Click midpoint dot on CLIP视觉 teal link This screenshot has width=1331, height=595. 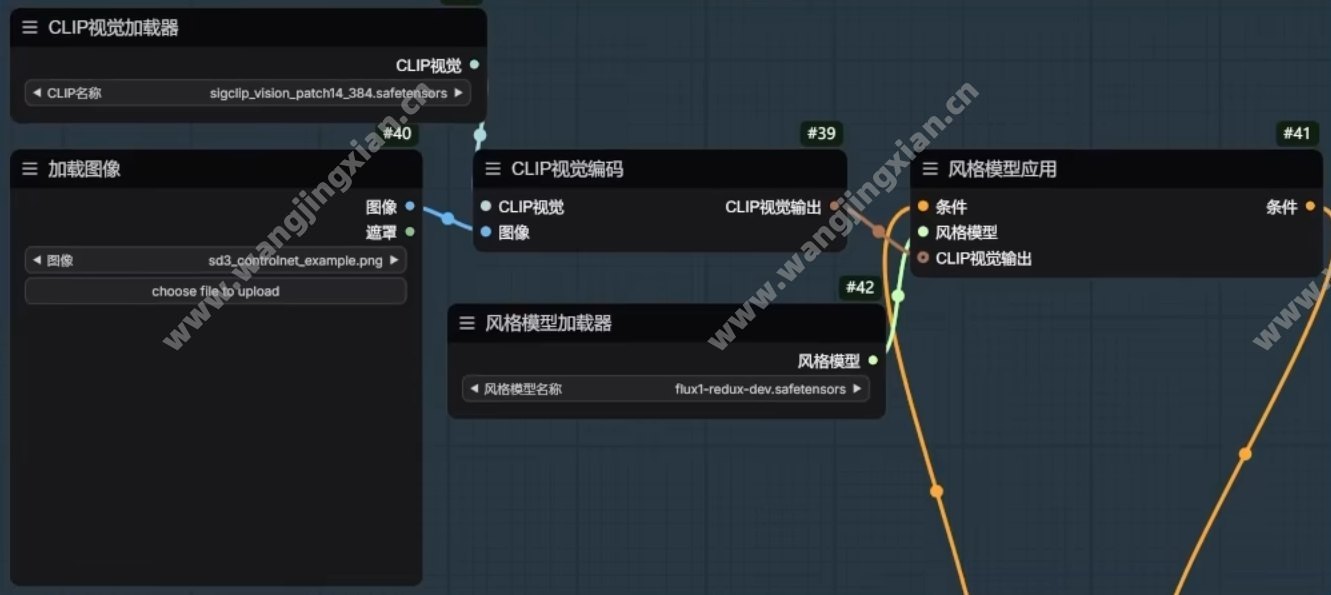click(x=480, y=134)
